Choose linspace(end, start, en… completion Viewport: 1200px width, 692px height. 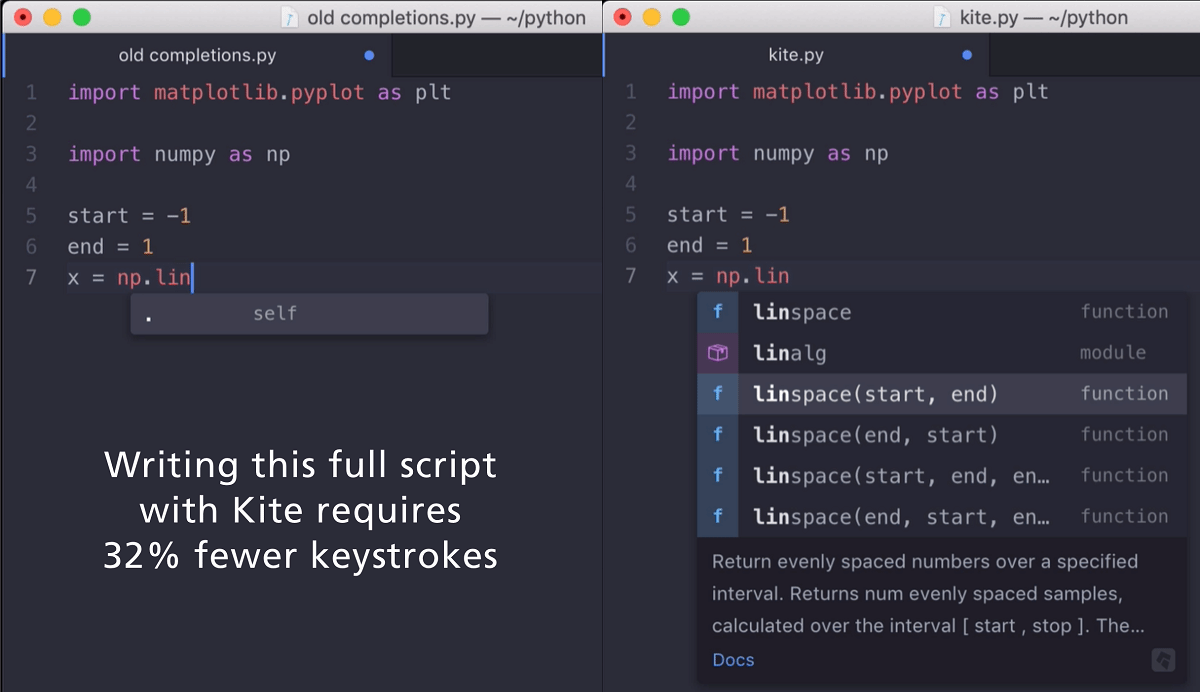[942, 517]
